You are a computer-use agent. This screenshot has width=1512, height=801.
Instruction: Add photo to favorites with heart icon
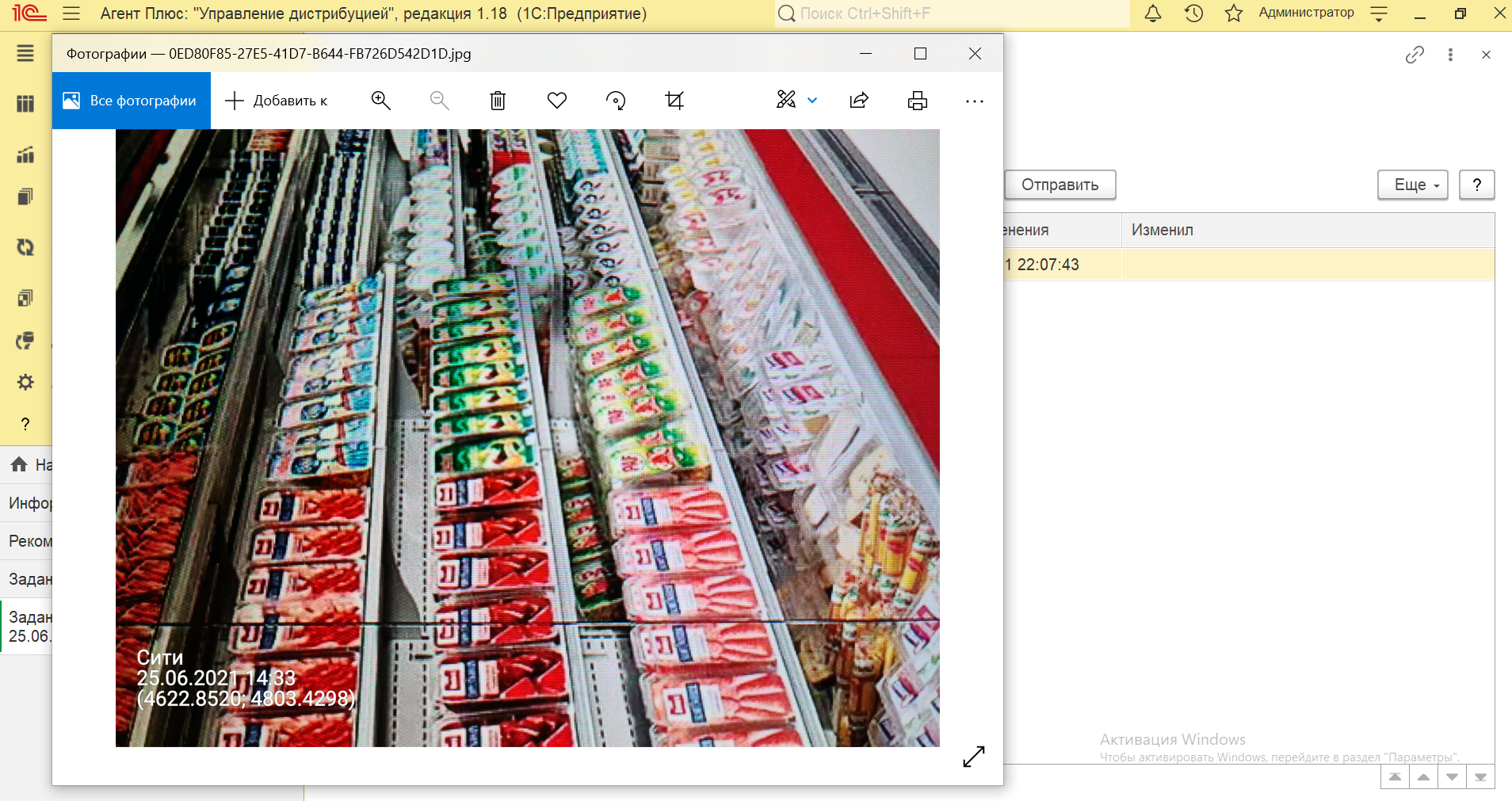557,101
